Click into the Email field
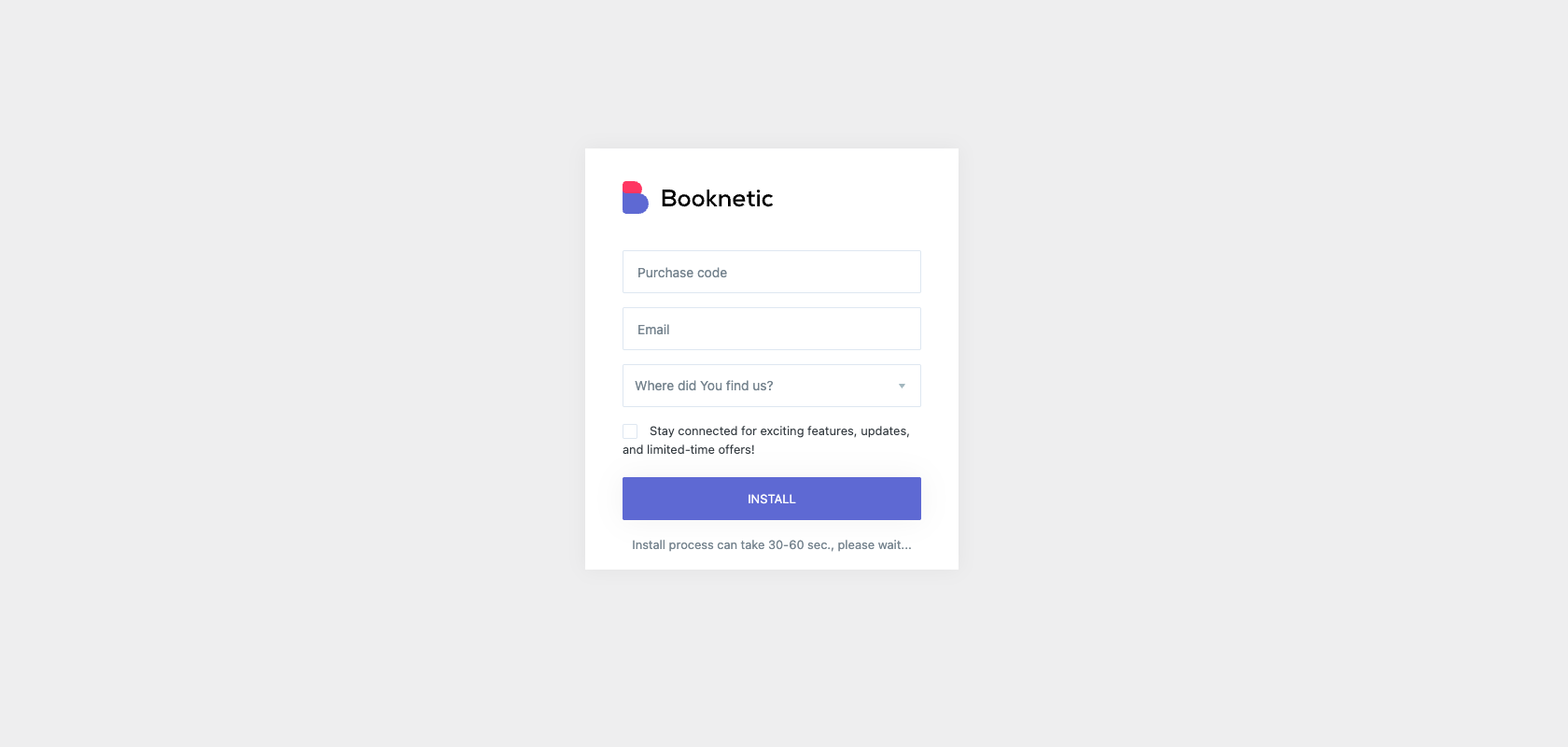 (771, 329)
